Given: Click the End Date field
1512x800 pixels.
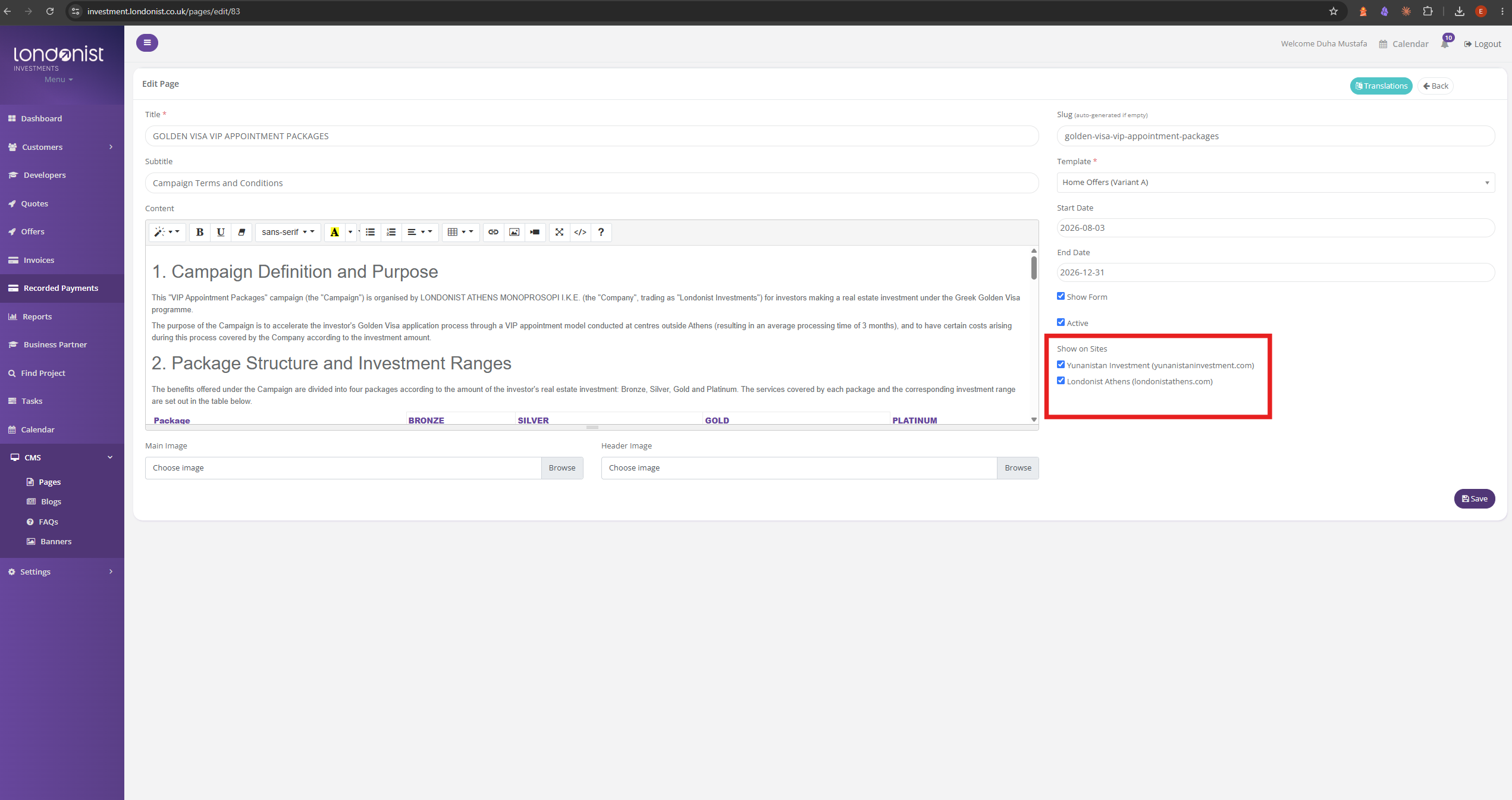Looking at the screenshot, I should [x=1275, y=272].
